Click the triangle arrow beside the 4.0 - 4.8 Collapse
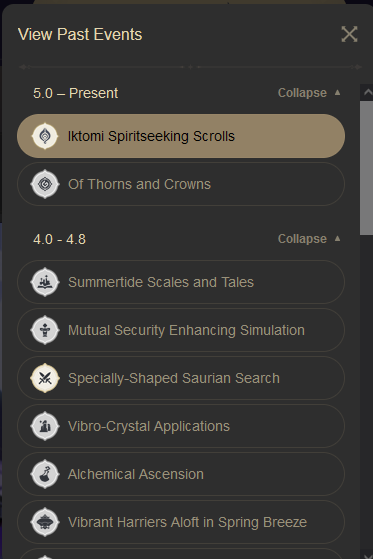Screen dimensions: 373x559 [x=337, y=239]
